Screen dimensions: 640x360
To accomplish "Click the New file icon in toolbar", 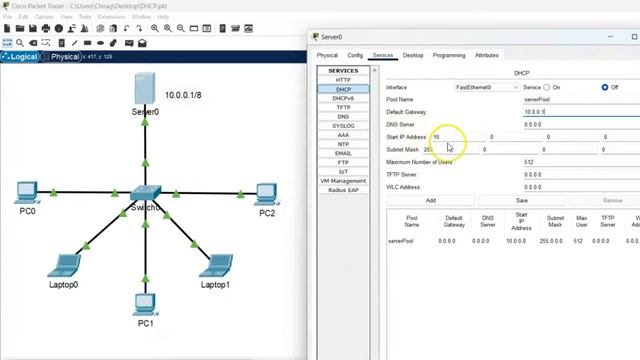I will click(7, 29).
